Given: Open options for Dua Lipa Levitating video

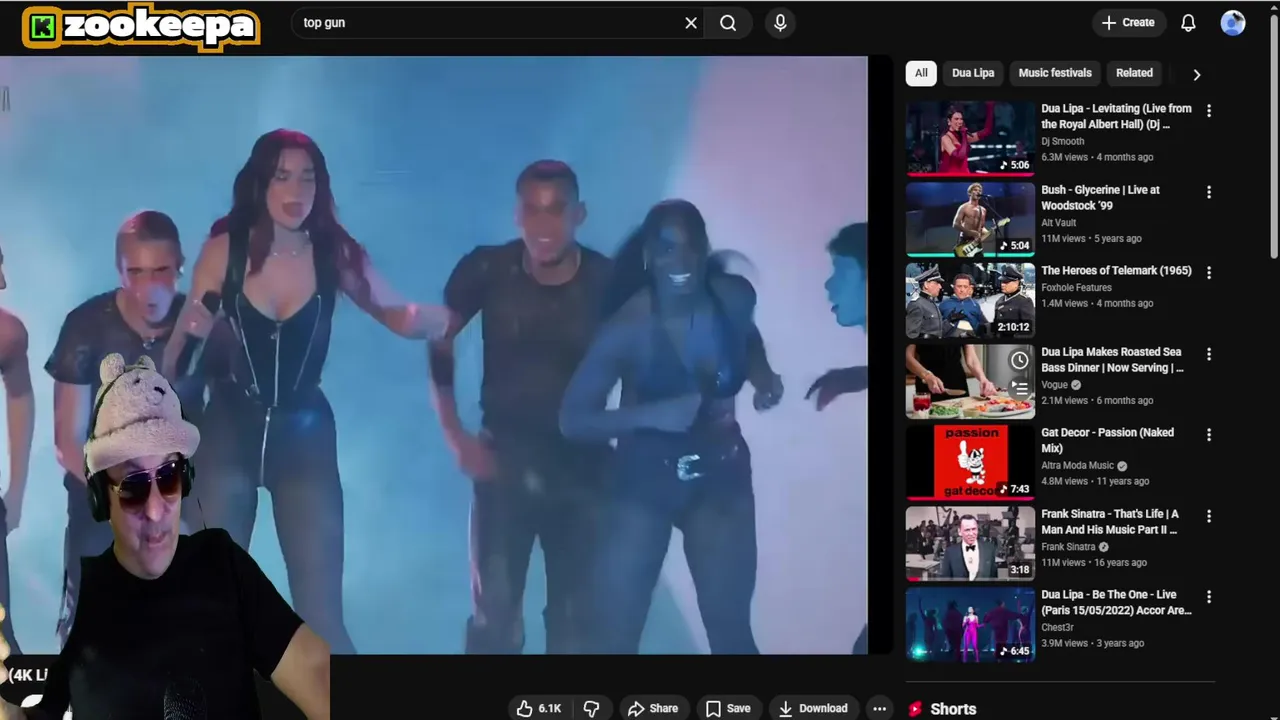Looking at the screenshot, I should coord(1209,111).
